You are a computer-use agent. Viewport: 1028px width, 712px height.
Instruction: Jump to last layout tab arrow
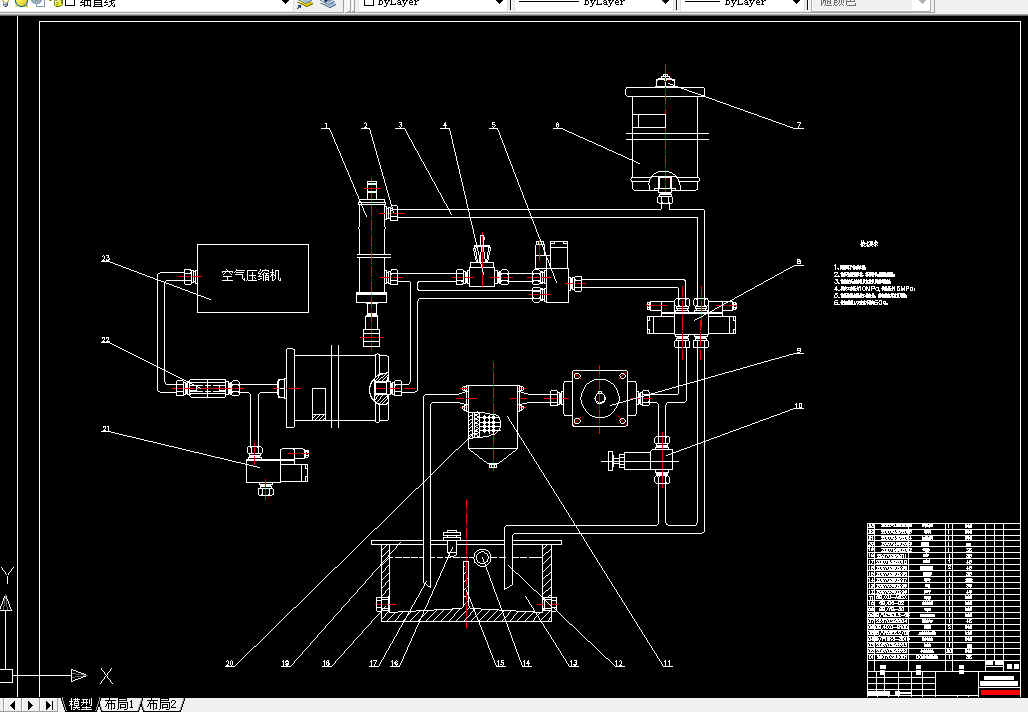[x=49, y=705]
